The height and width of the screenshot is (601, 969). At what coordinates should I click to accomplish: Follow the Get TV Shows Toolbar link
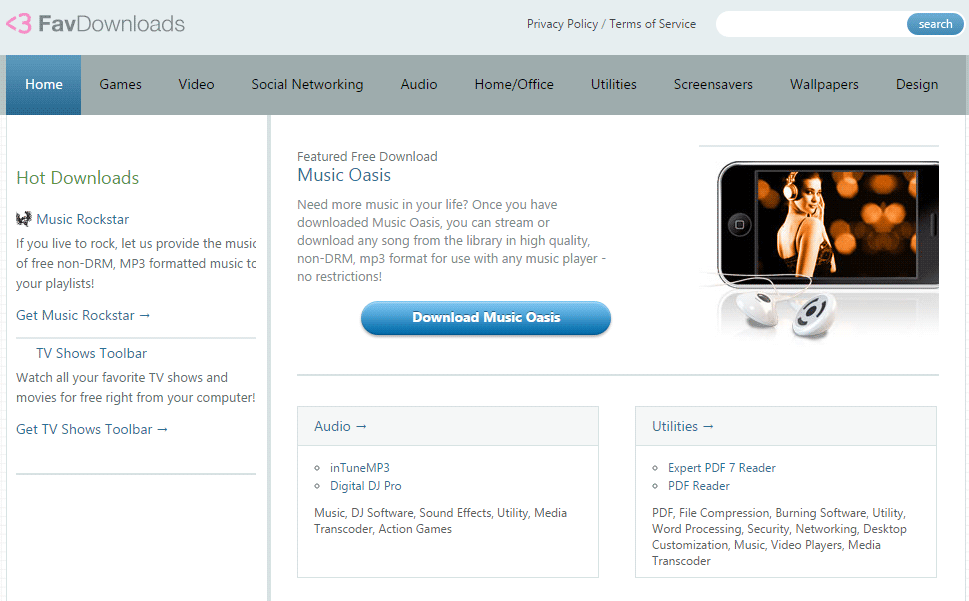pos(91,429)
